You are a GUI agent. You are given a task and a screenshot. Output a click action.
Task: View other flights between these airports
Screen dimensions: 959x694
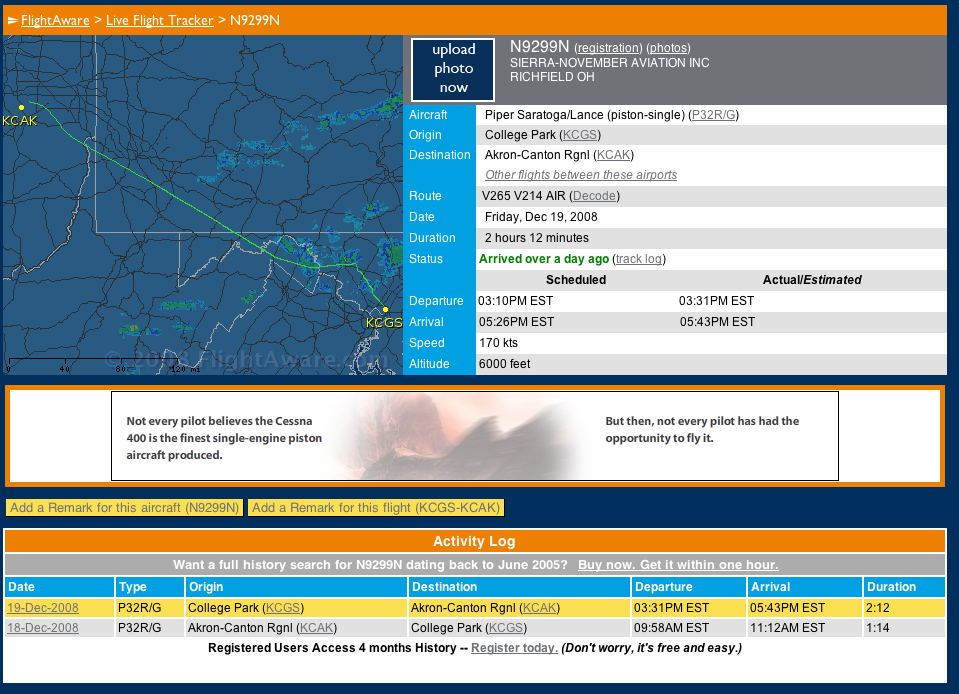coord(581,175)
